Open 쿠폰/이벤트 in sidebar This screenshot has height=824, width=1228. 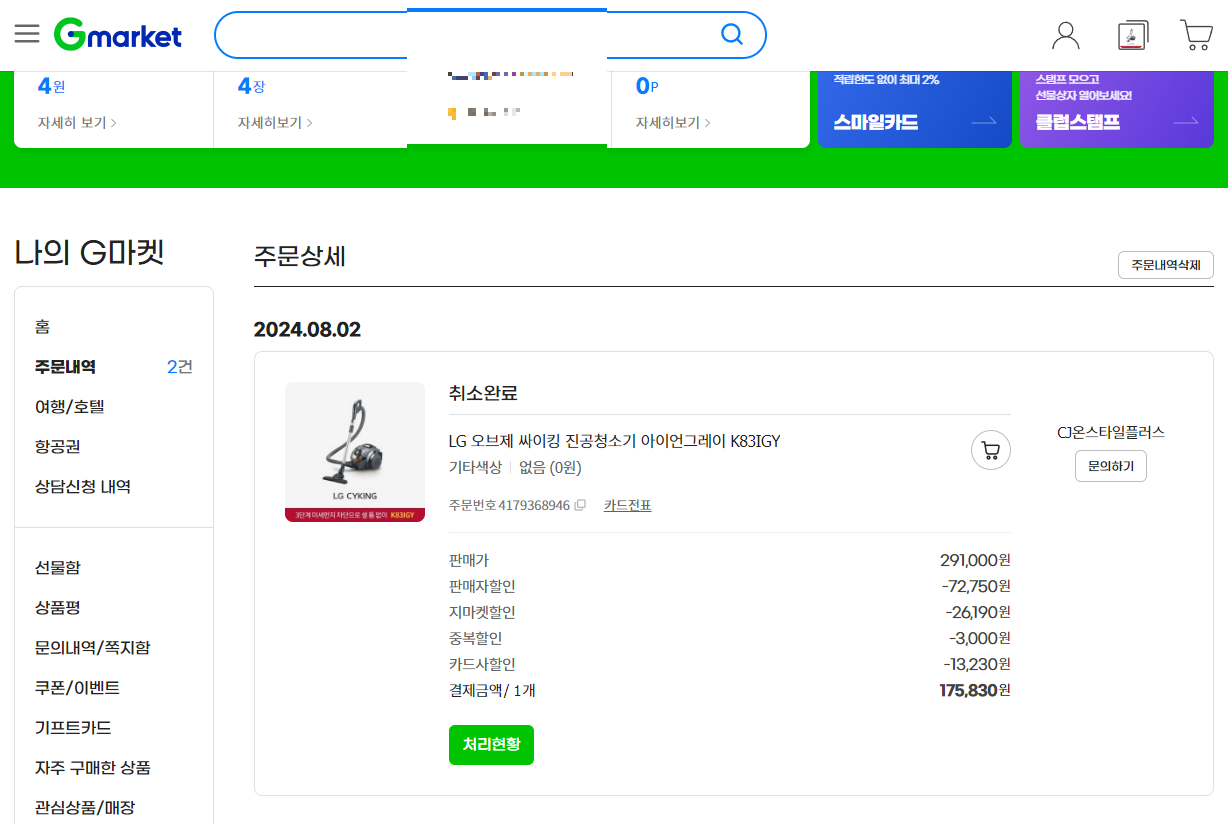pyautogui.click(x=77, y=688)
